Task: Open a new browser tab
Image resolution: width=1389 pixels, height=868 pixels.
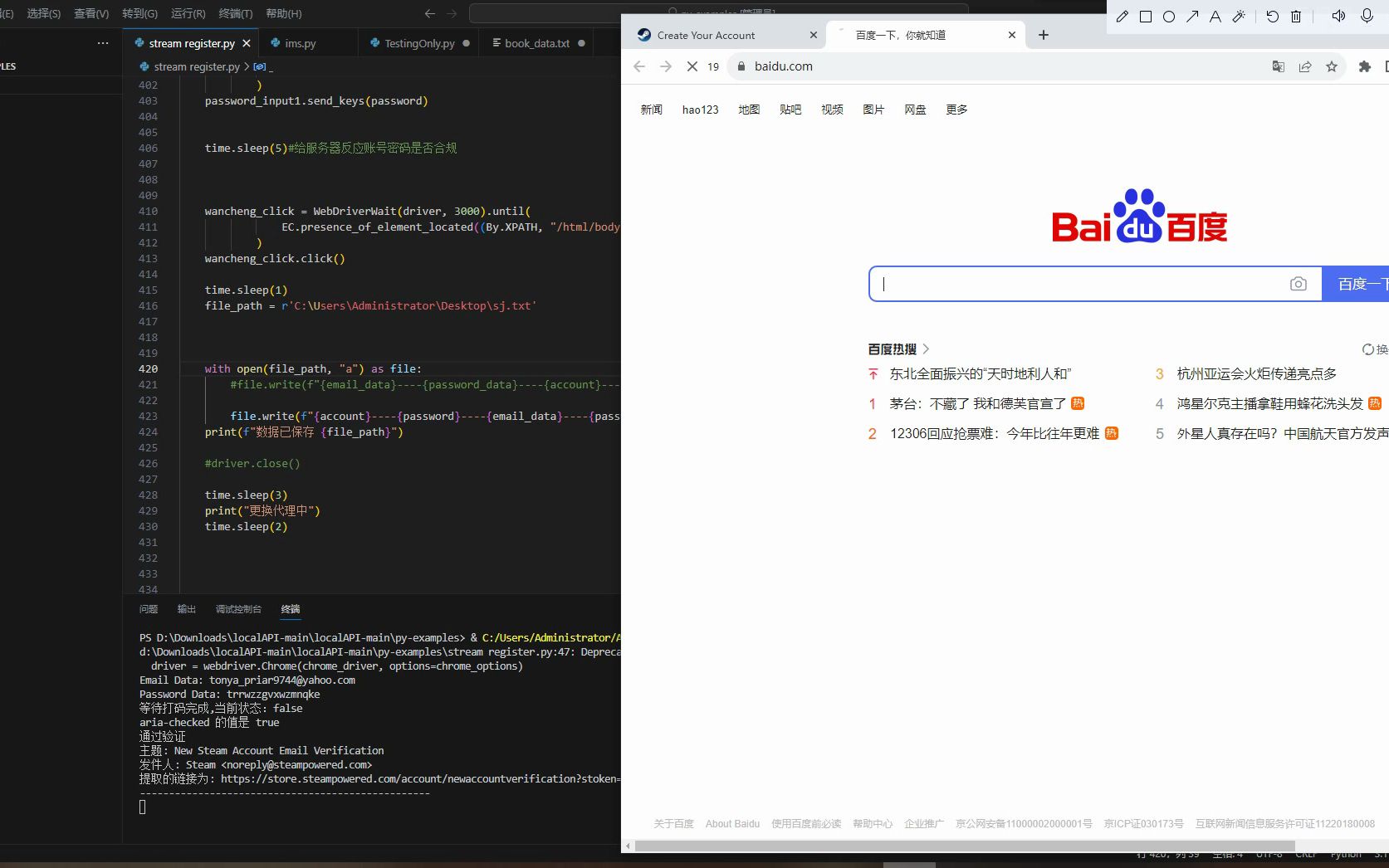Action: point(1044,35)
